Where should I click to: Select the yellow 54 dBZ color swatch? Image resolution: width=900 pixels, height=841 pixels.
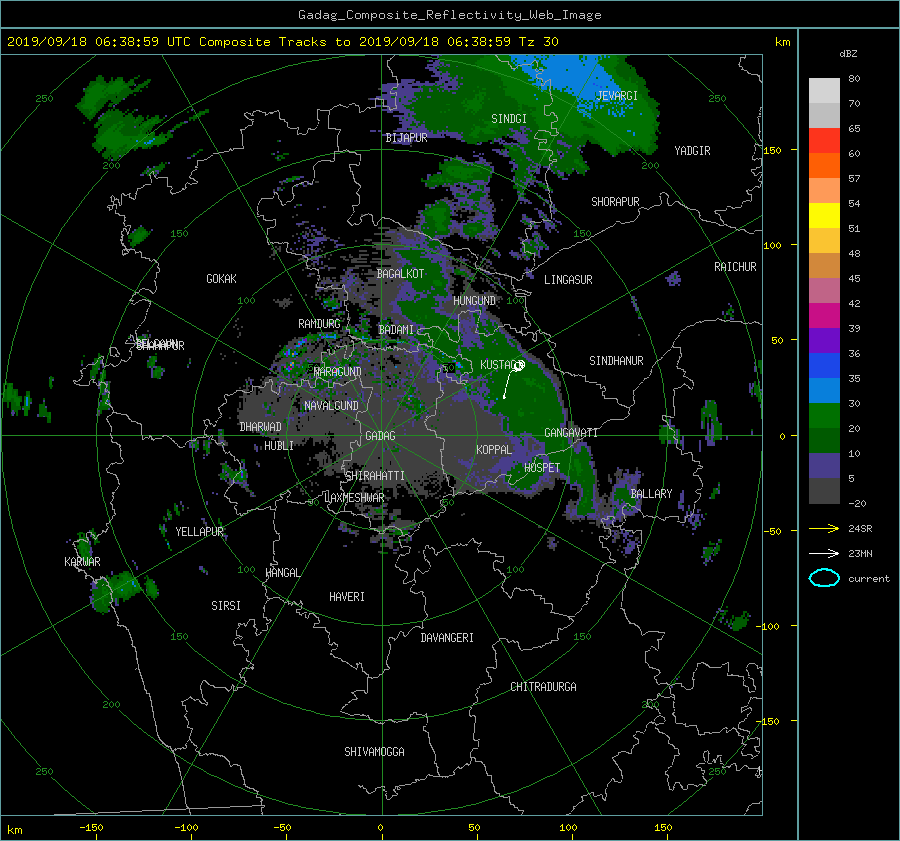click(x=824, y=215)
